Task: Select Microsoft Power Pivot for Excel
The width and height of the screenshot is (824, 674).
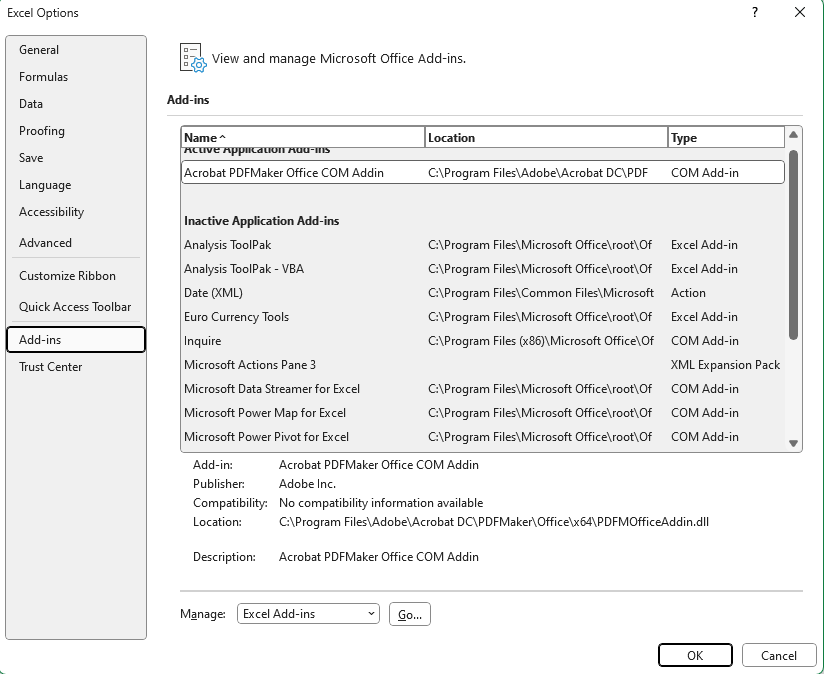Action: coord(264,437)
